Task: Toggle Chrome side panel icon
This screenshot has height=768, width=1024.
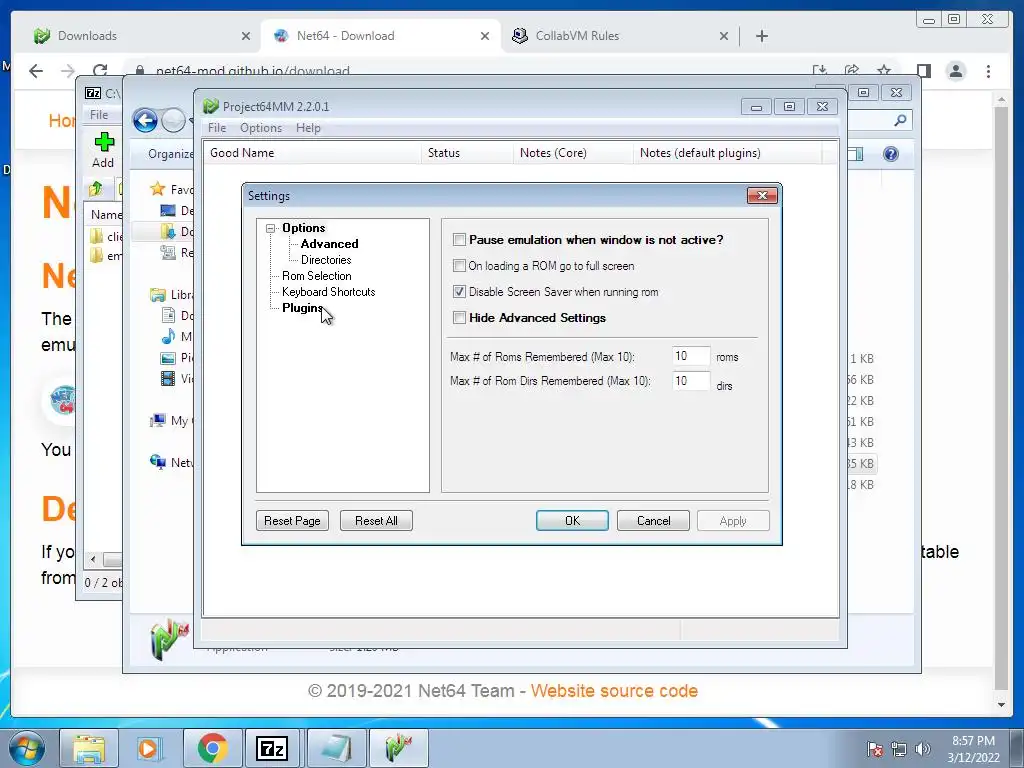Action: tap(923, 71)
